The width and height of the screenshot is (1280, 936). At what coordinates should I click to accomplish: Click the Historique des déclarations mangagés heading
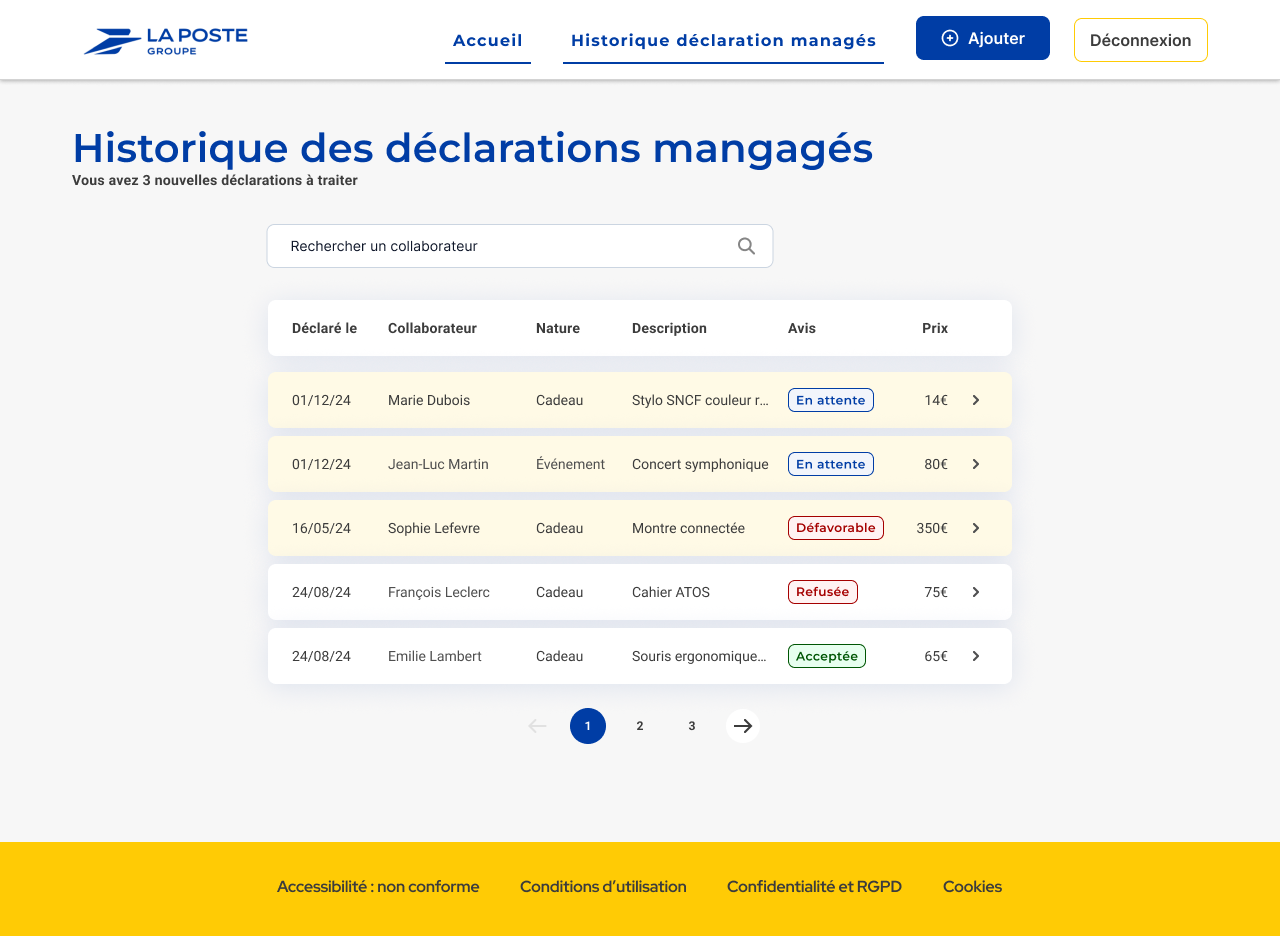473,148
